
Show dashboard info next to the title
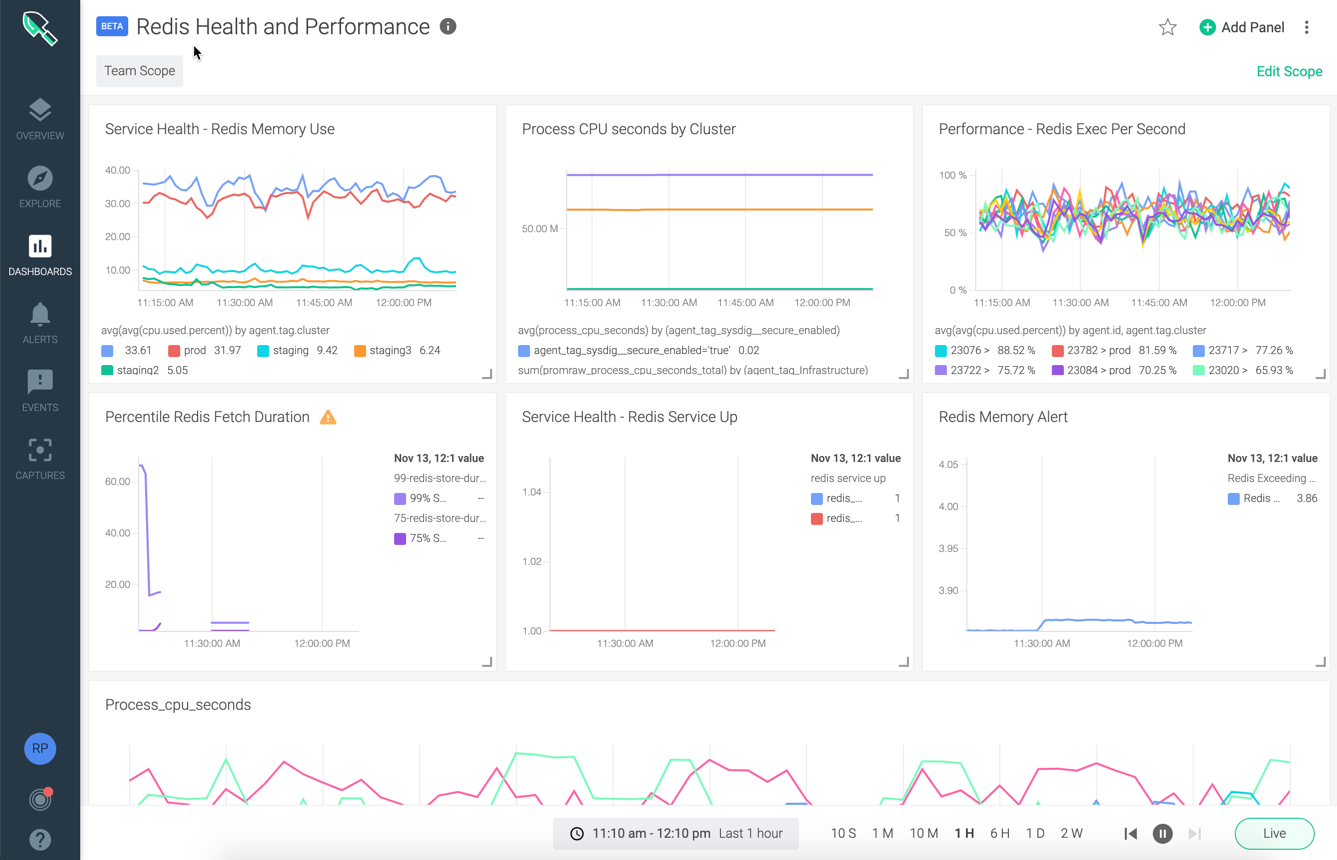[x=448, y=27]
